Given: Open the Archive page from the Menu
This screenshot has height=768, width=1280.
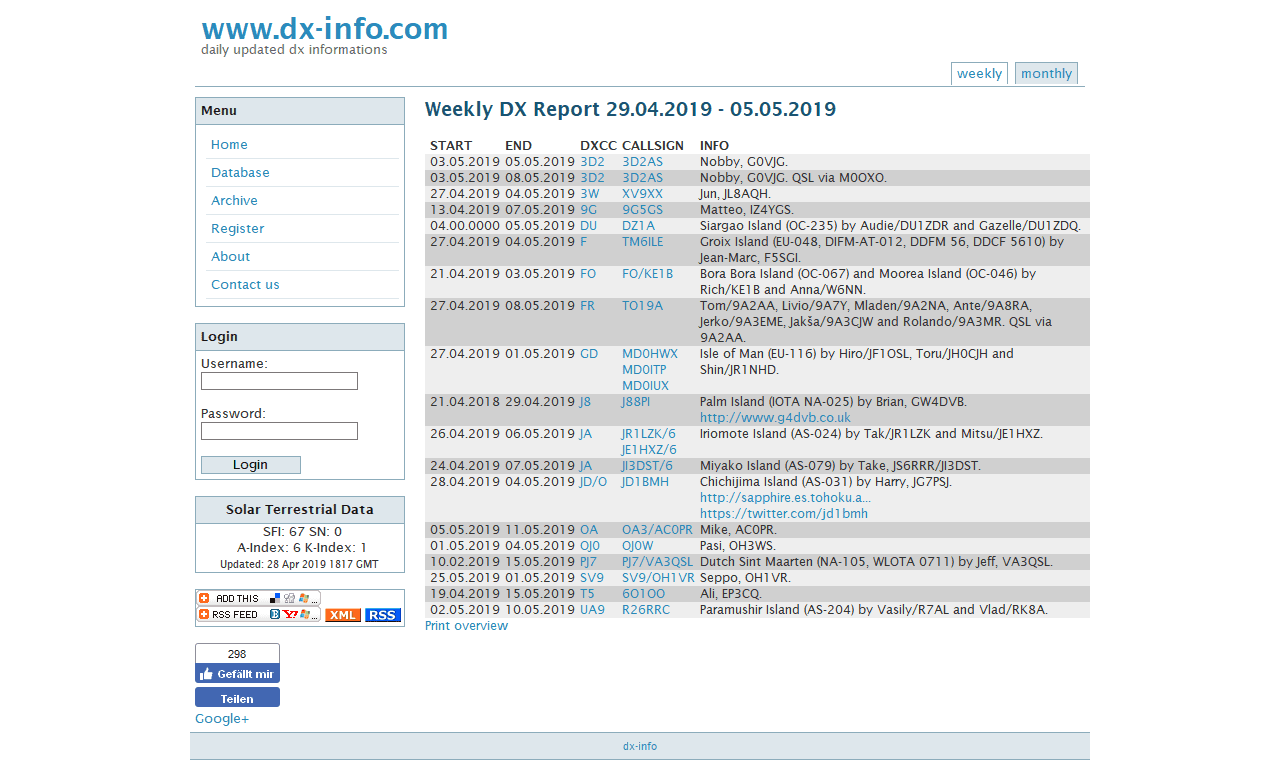Looking at the screenshot, I should click(234, 200).
